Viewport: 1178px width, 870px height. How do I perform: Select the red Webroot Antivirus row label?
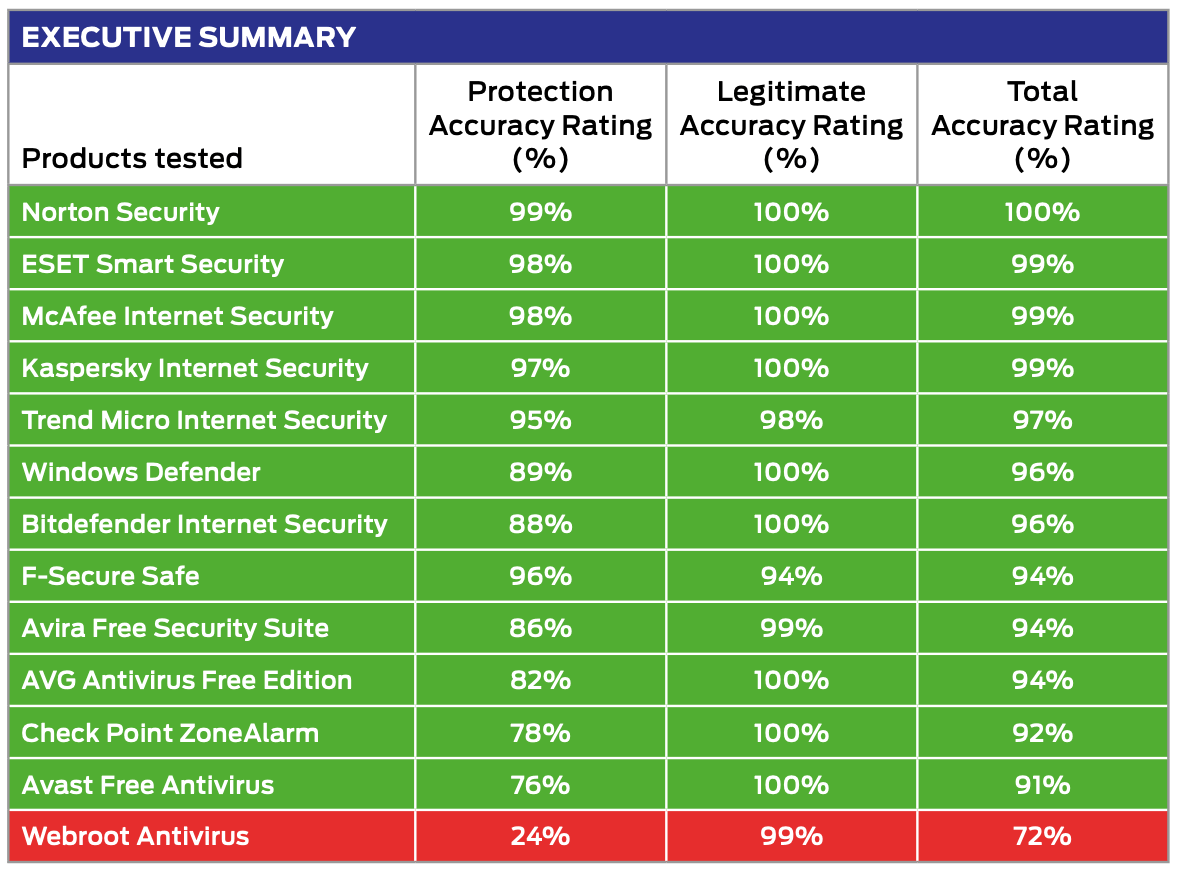pos(136,836)
